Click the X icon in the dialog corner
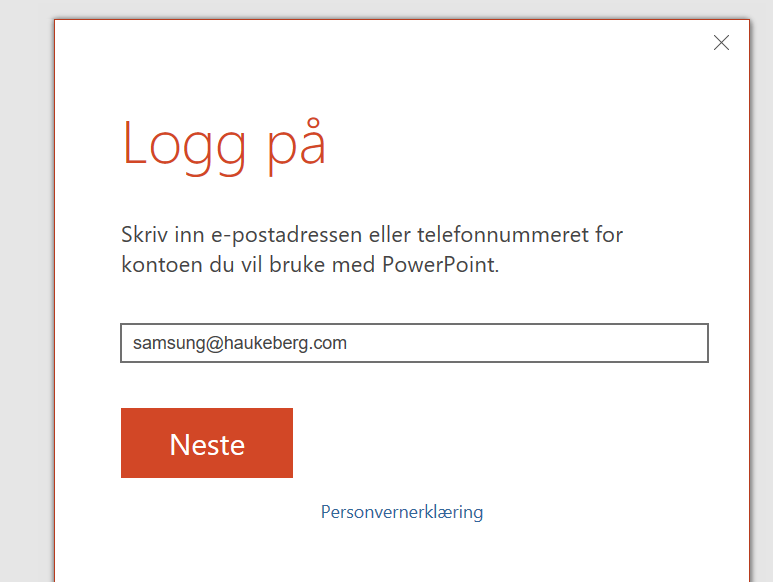This screenshot has height=582, width=773. click(x=721, y=42)
